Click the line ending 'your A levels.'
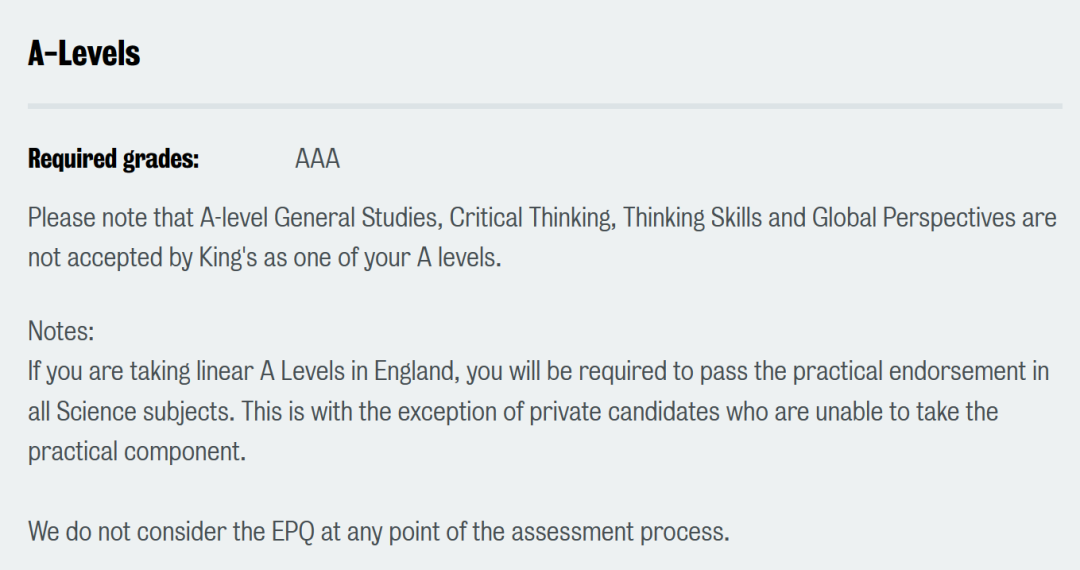Screen dimensions: 1080x570 tap(264, 257)
